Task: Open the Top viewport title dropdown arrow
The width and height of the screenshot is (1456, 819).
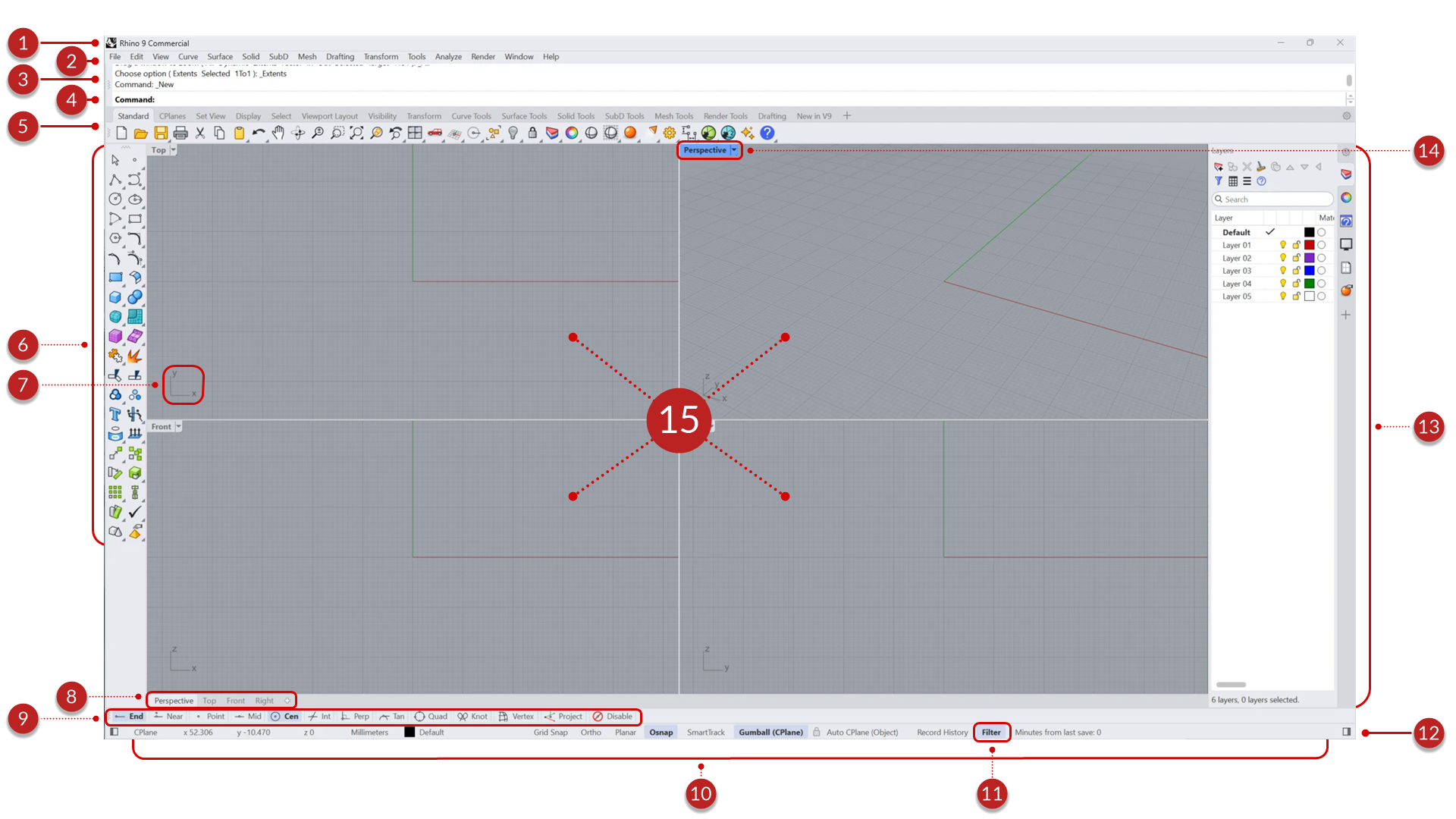Action: click(173, 150)
